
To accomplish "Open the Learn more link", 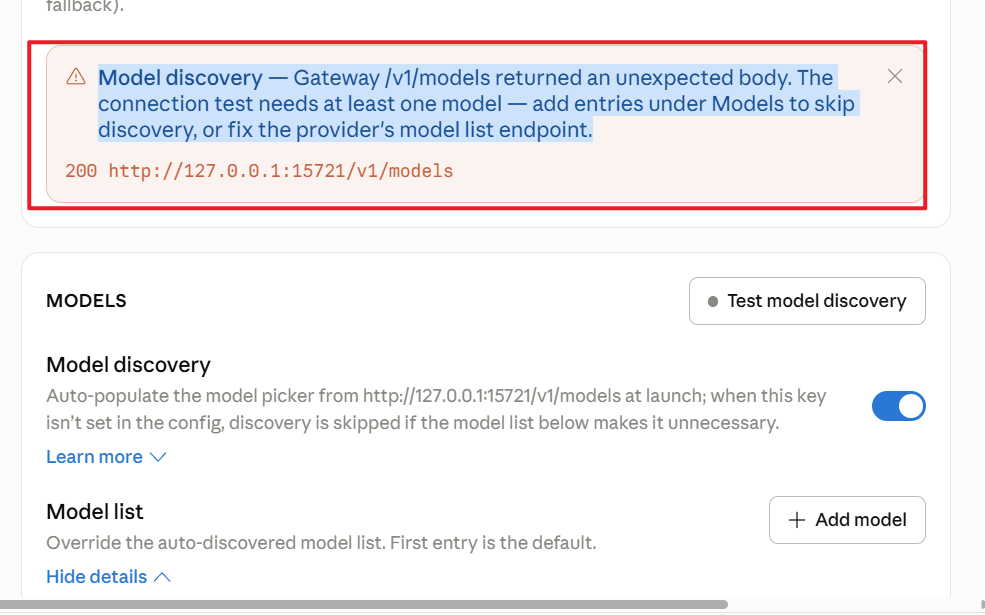I will [x=94, y=457].
